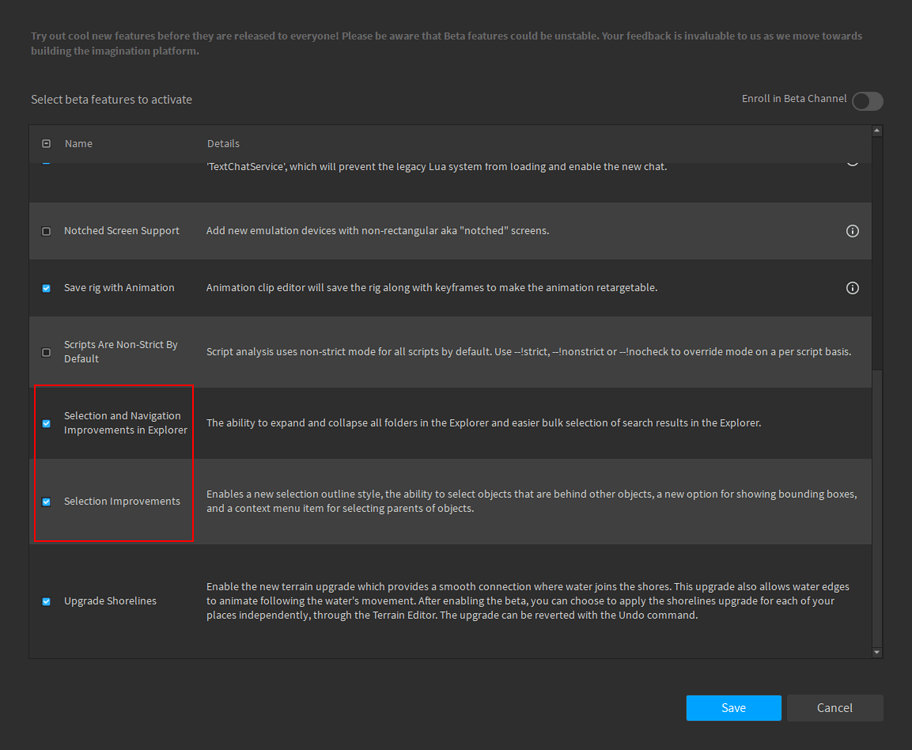Click the Name column header

pyautogui.click(x=79, y=143)
